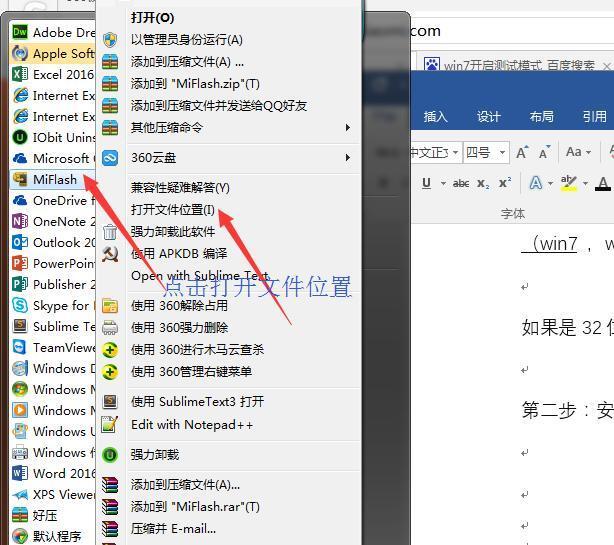Click the green IObit icon beside 强力卸载

tap(110, 455)
